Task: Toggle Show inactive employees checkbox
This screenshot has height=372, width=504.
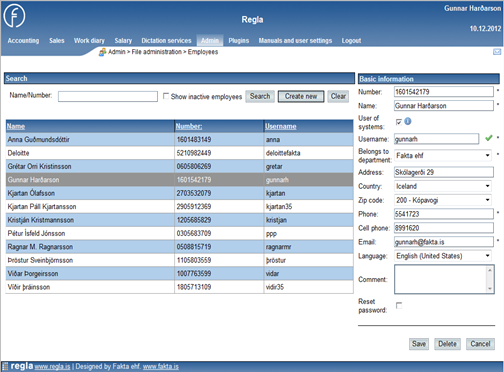Action: (166, 96)
